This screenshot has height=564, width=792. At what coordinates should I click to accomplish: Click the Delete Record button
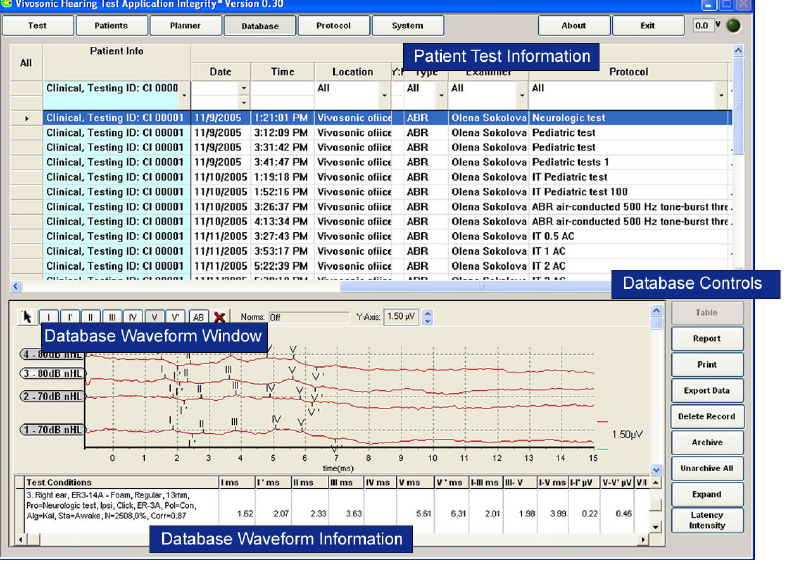[x=707, y=416]
